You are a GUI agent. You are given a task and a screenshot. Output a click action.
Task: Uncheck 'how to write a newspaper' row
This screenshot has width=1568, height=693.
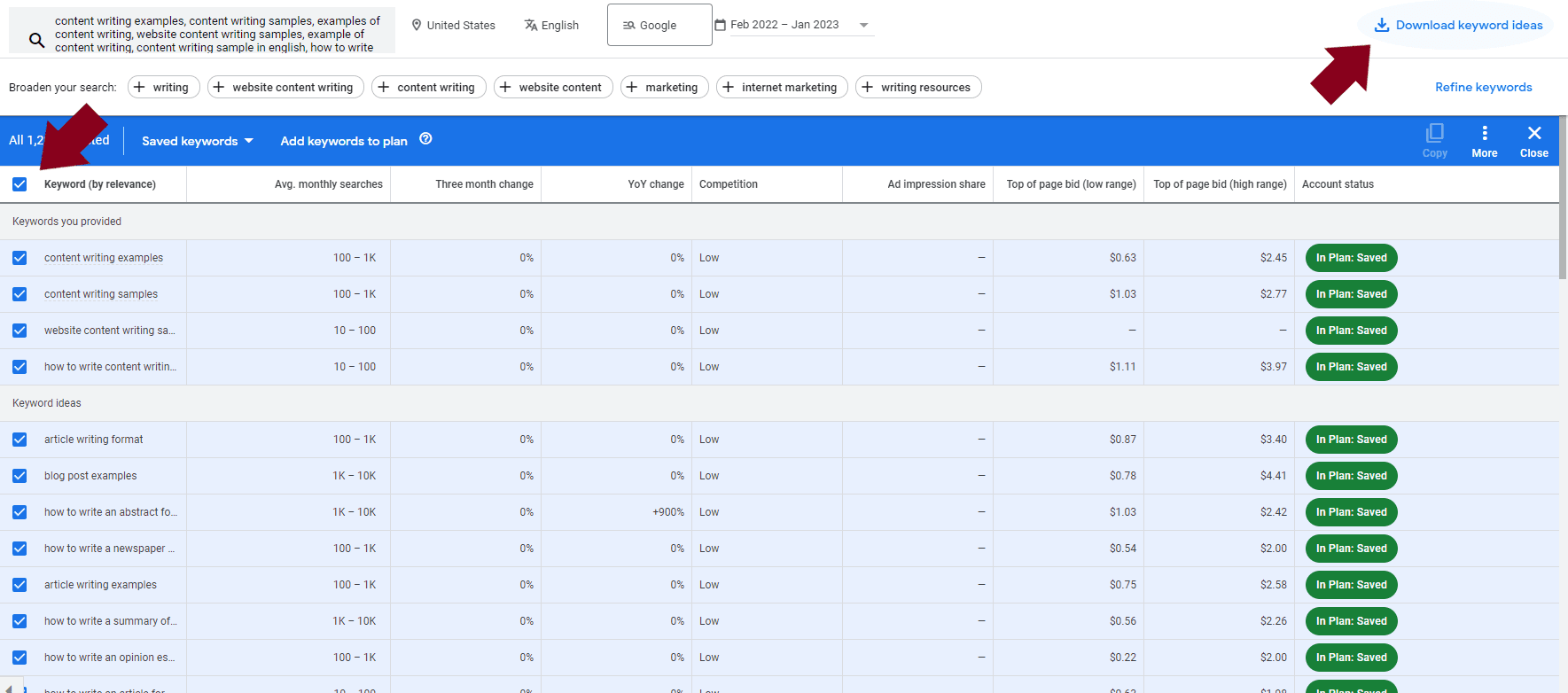[20, 549]
